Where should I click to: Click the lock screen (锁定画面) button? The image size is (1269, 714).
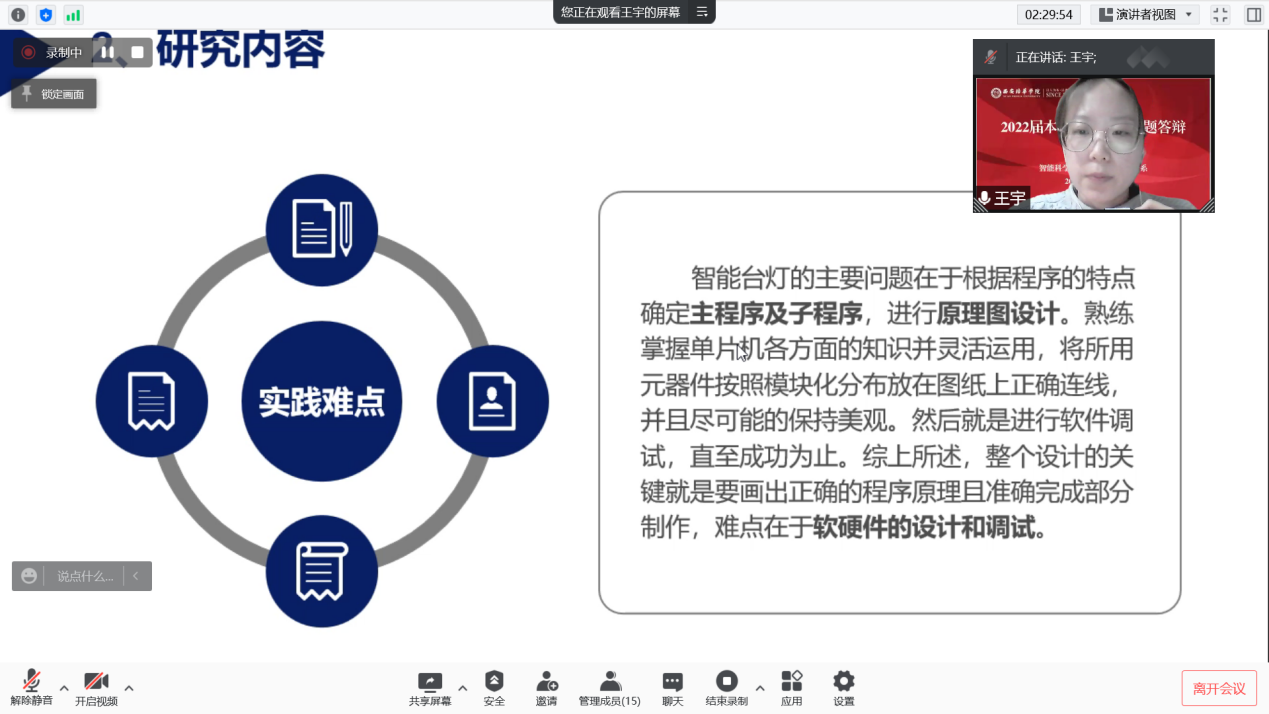[54, 94]
